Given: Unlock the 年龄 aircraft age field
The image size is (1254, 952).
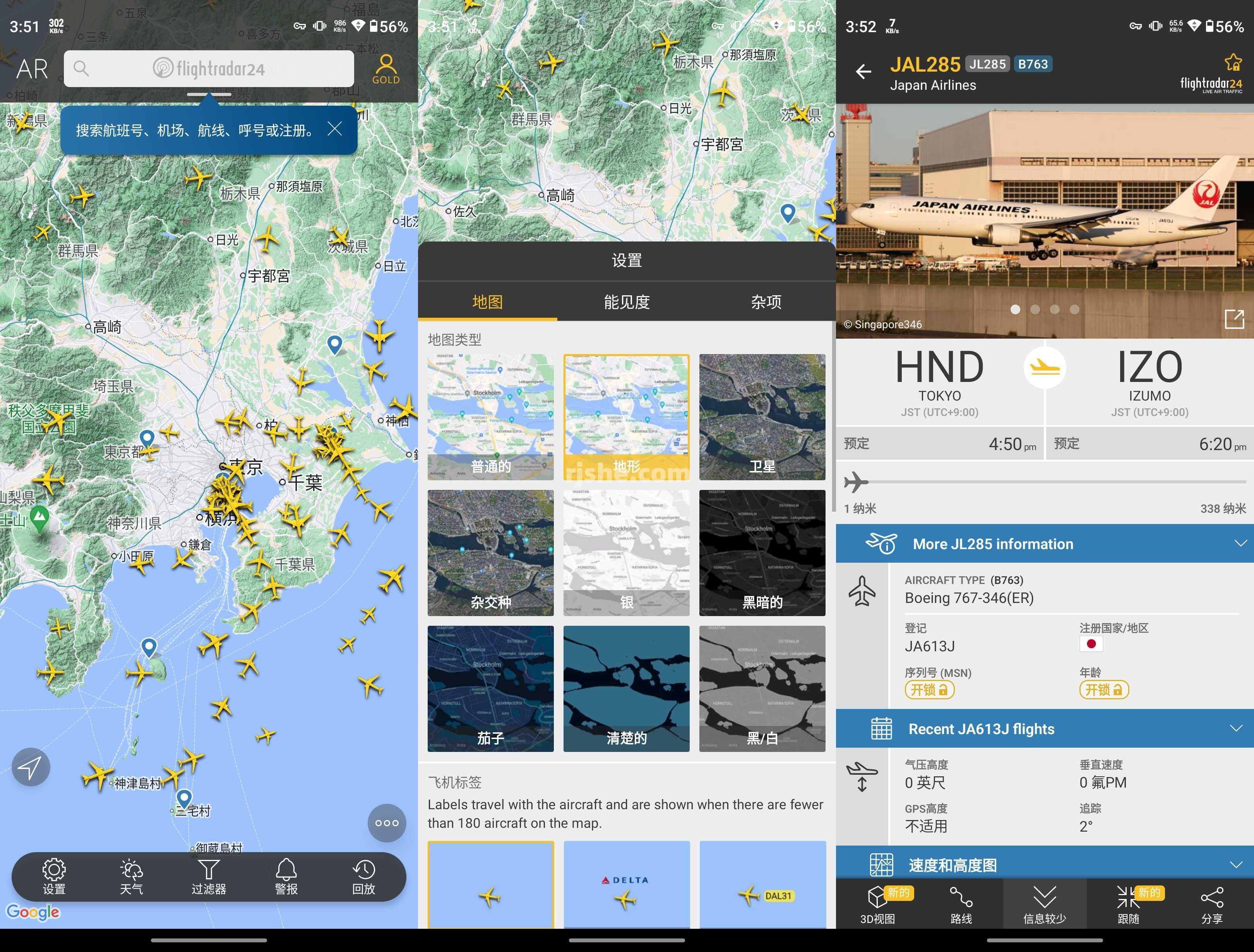Looking at the screenshot, I should tap(1104, 690).
